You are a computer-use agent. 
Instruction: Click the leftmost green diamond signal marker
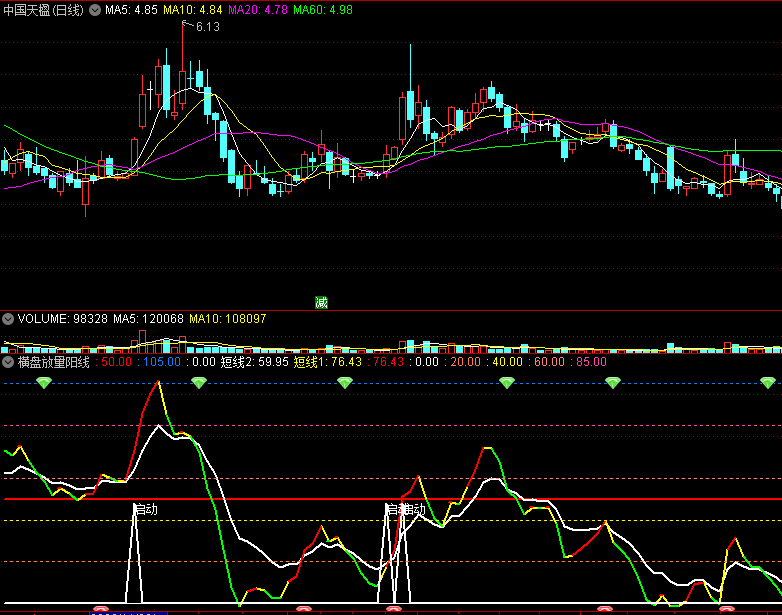tap(44, 383)
